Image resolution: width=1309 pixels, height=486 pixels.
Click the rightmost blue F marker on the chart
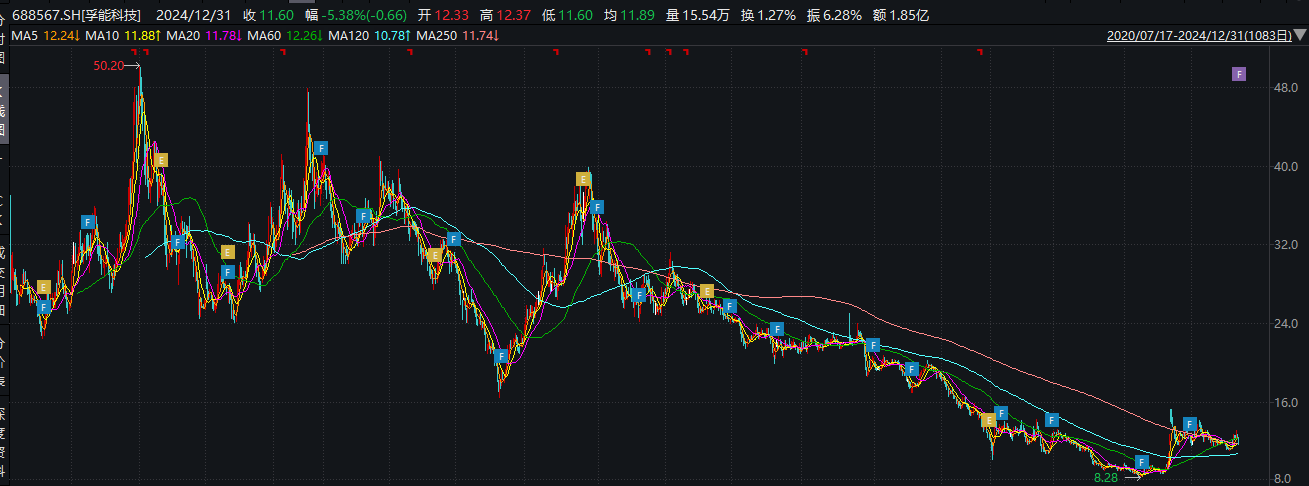pyautogui.click(x=1190, y=424)
